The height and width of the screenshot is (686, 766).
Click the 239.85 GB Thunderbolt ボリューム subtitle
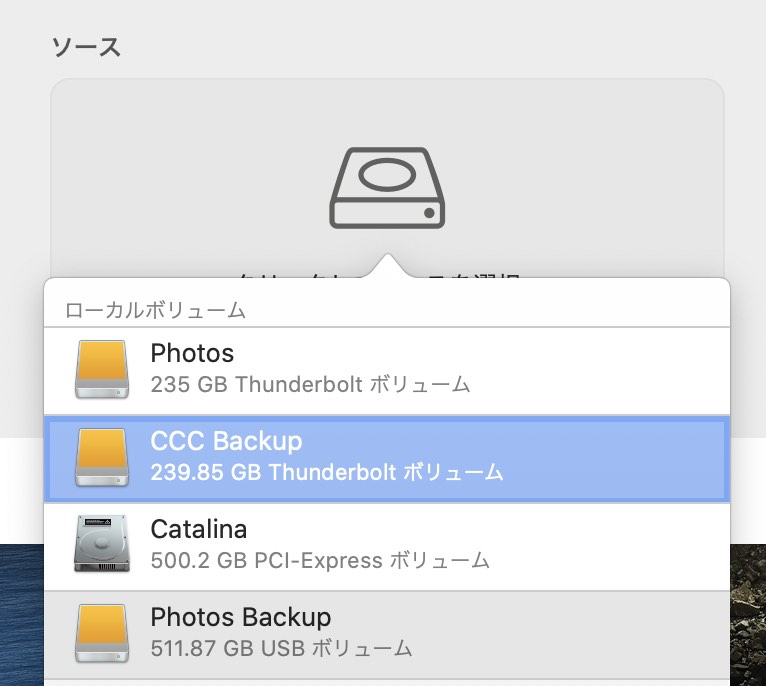[x=327, y=472]
